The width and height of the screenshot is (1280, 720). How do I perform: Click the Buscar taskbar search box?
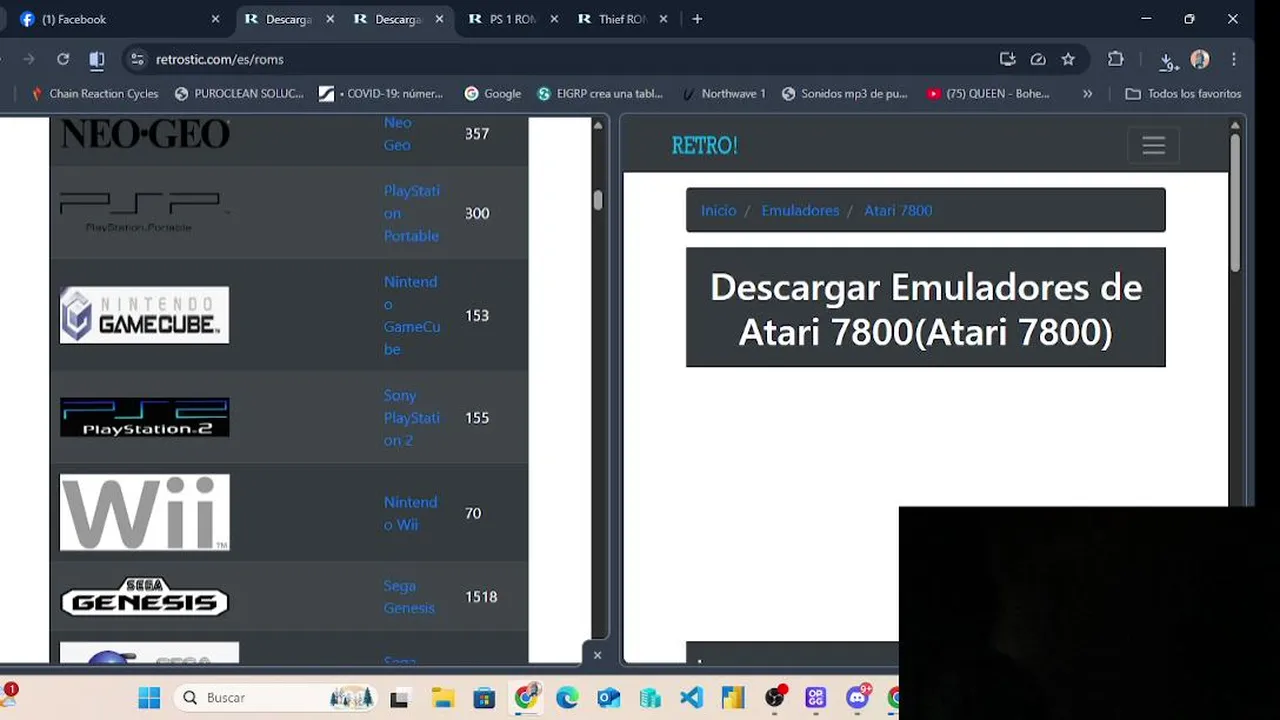click(274, 697)
